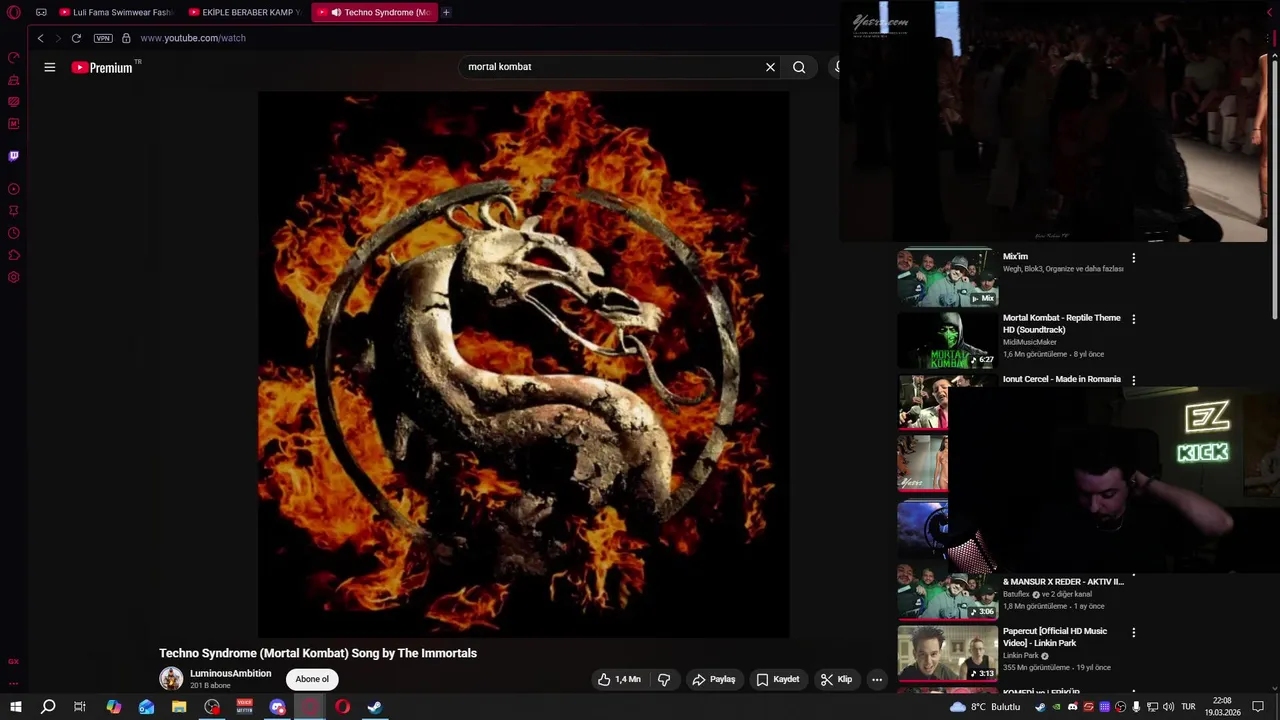Screen dimensions: 1280x720
Task: Open Ionut Cercel - Made in Romania
Action: (x=1062, y=379)
